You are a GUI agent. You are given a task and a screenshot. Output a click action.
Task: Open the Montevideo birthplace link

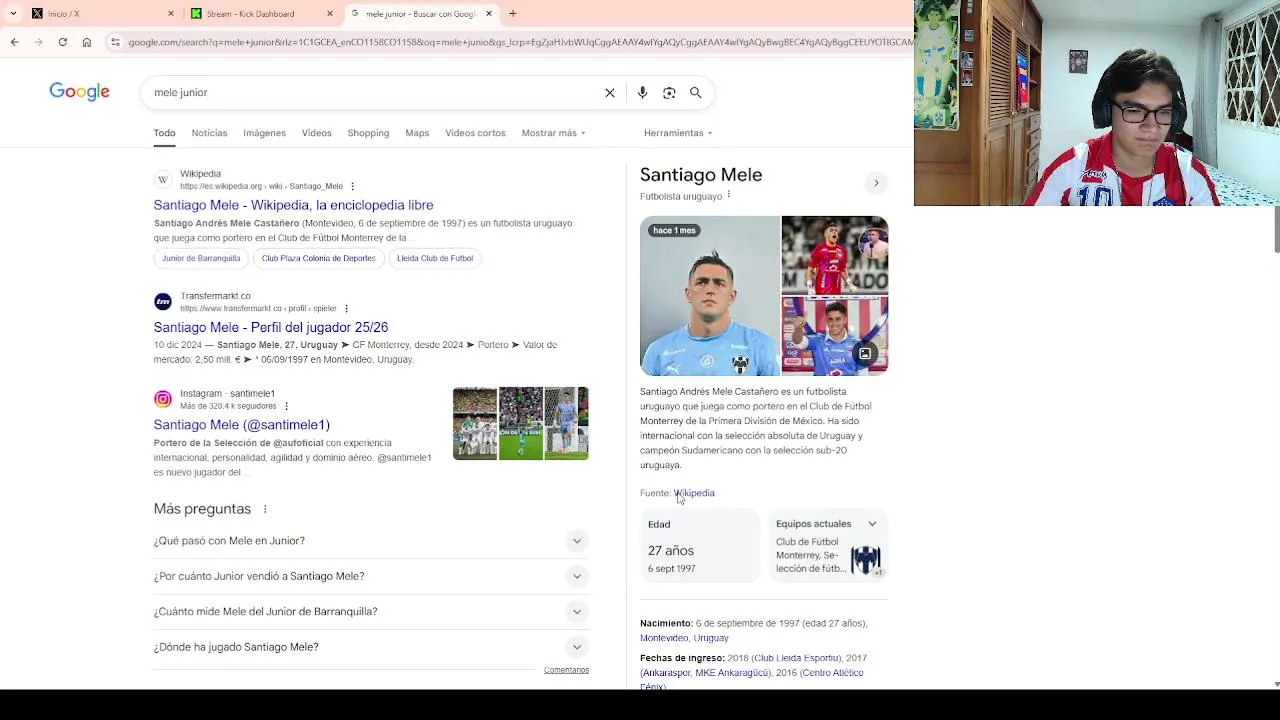[664, 638]
